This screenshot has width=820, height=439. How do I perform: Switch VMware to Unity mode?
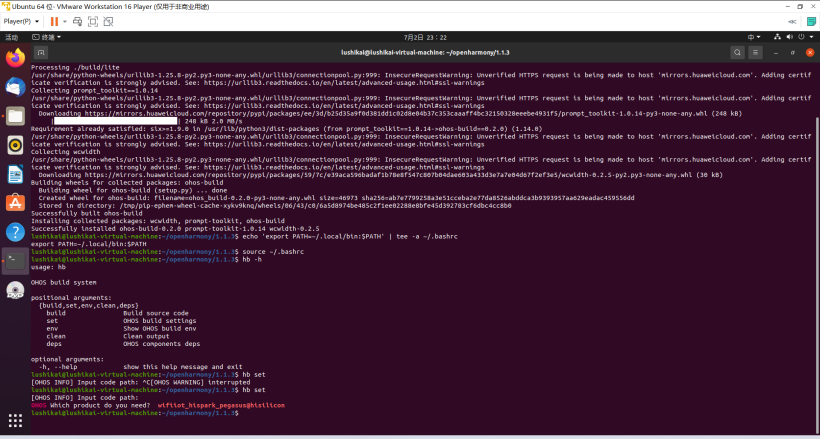tap(108, 21)
